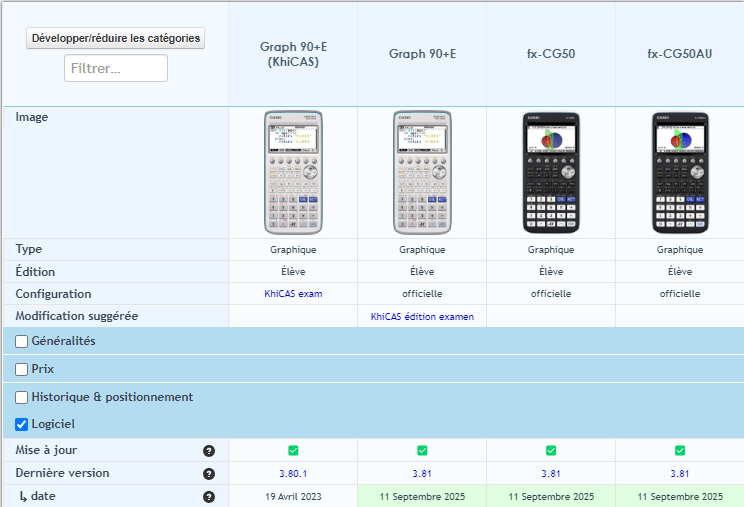Click the Type row label

tap(28, 249)
